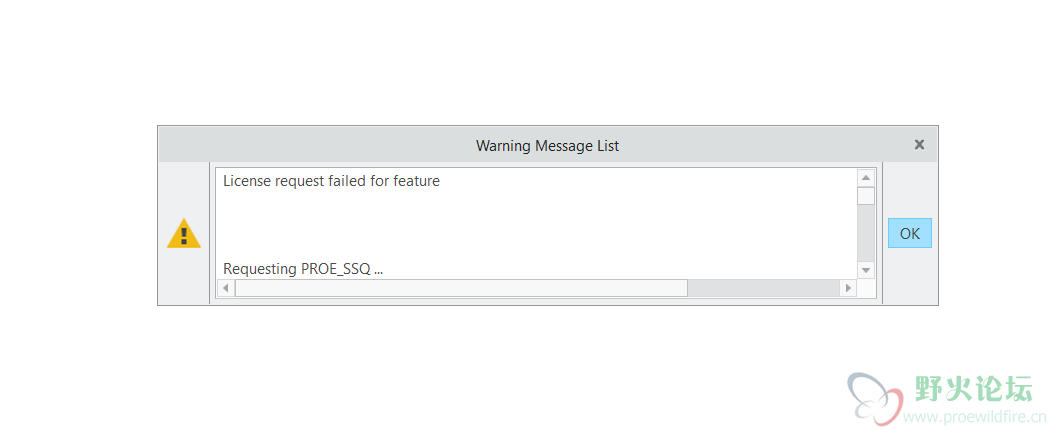Click the yellow warning triangle icon
This screenshot has width=1056, height=435.
click(x=184, y=234)
